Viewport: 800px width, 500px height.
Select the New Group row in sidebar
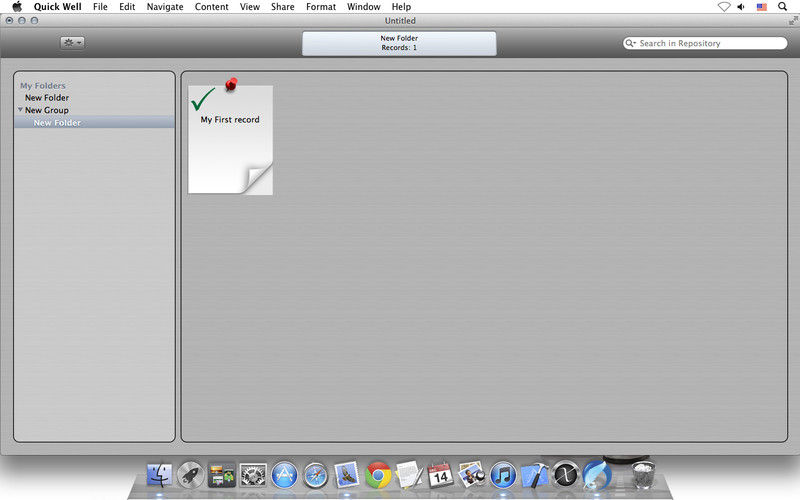[95, 110]
